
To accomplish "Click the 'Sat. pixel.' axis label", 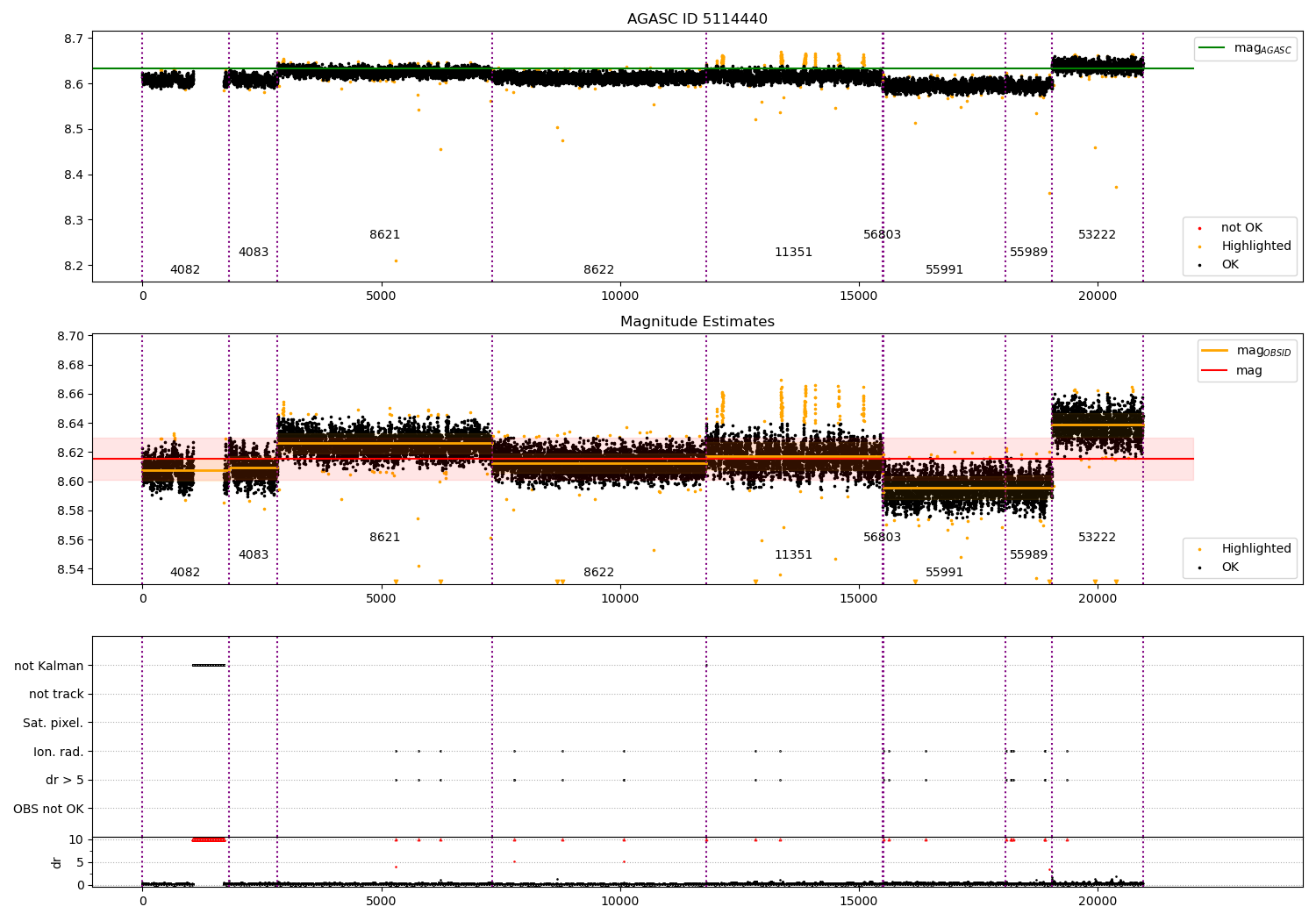I will click(x=54, y=724).
